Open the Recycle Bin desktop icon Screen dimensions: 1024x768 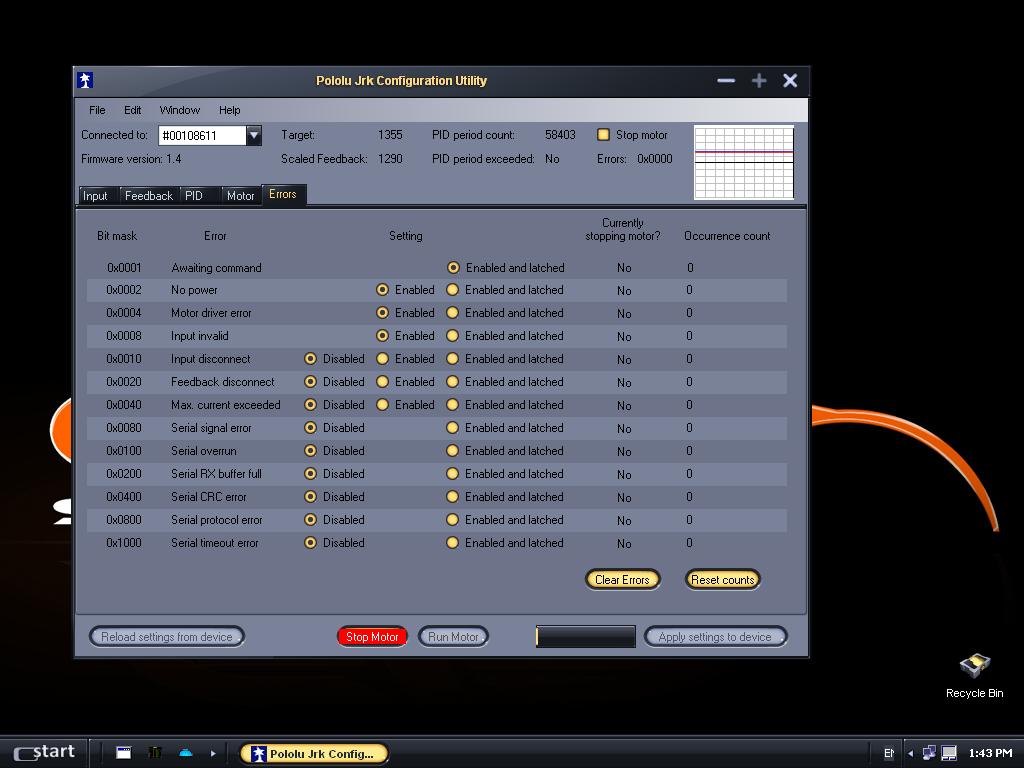coord(974,676)
